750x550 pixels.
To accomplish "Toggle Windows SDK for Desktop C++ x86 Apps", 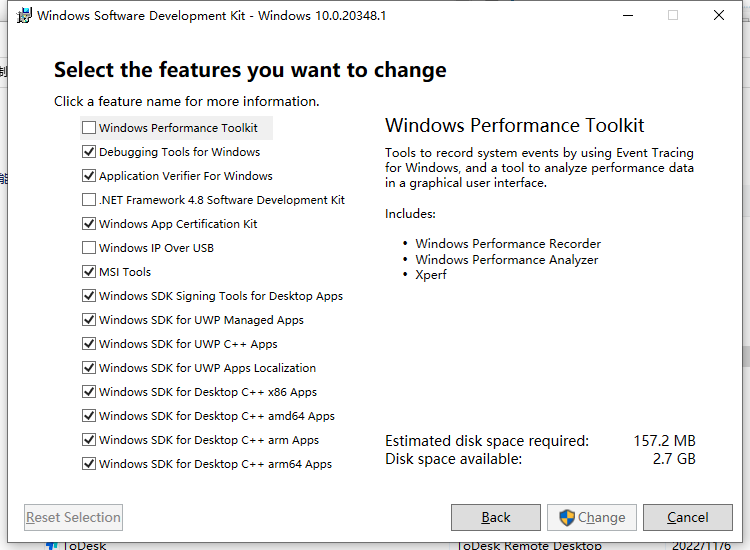I will coord(89,392).
